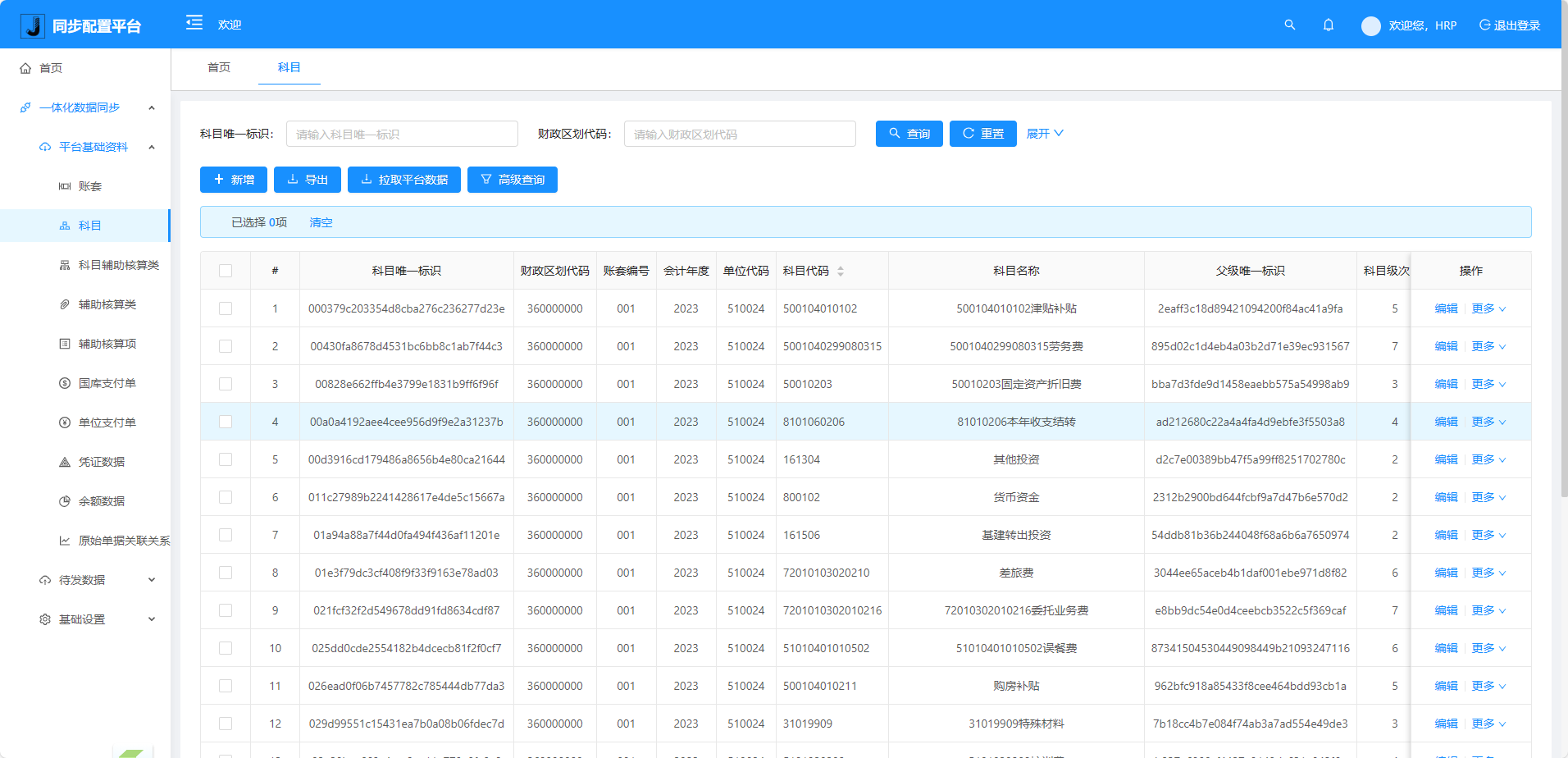Select row 3 checkbox
1568x758 pixels.
[x=226, y=384]
